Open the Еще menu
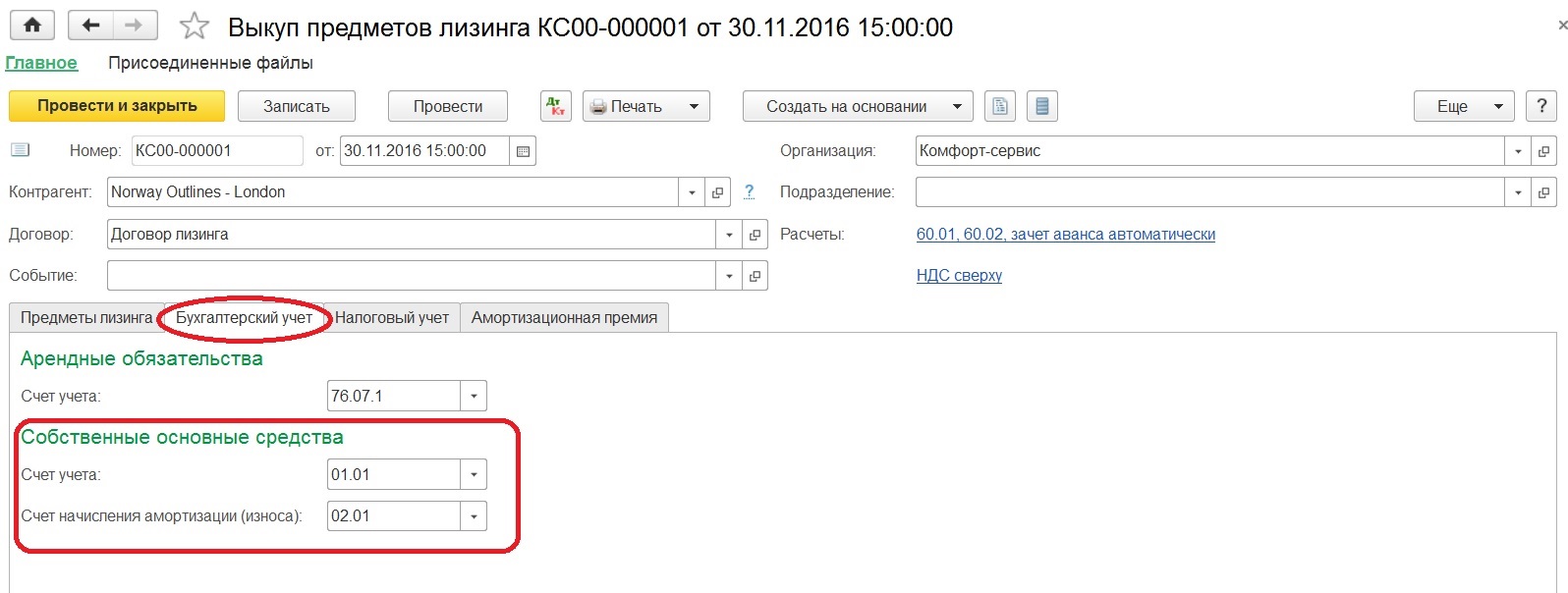The image size is (1568, 593). tap(1464, 106)
